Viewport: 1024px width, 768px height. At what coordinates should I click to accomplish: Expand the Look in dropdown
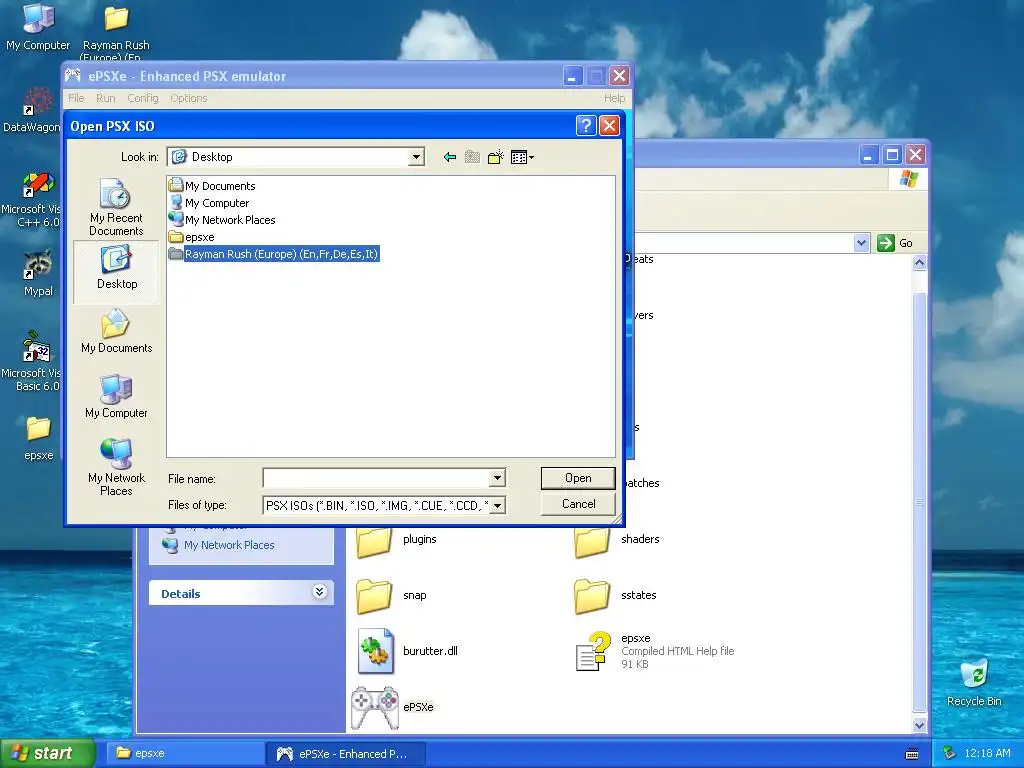pyautogui.click(x=415, y=157)
